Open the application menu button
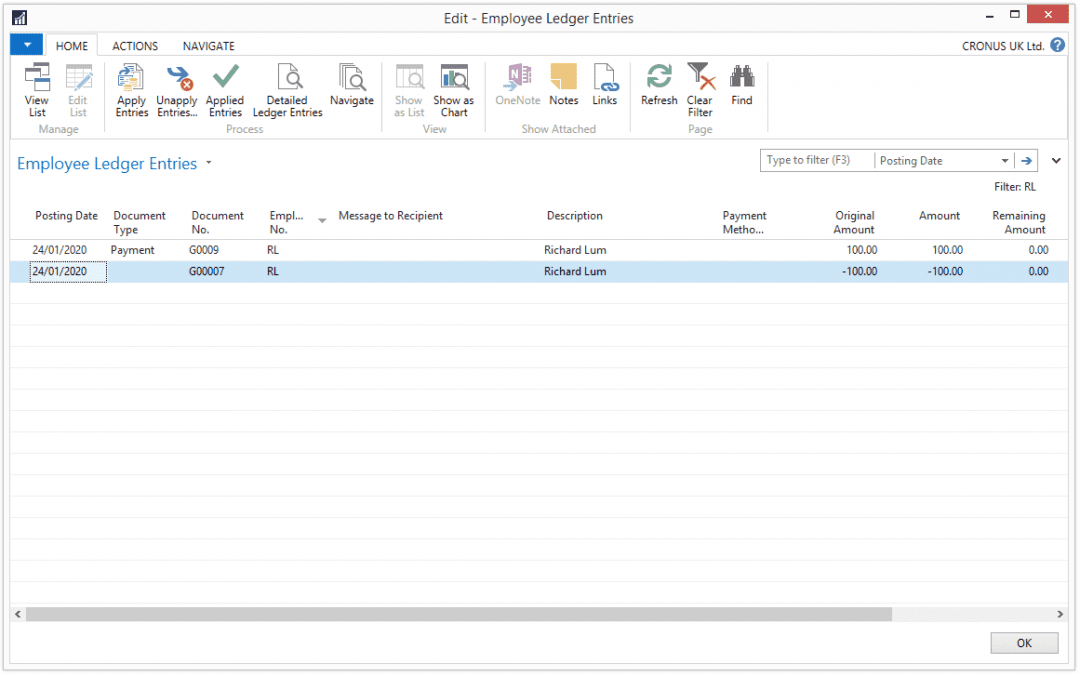The width and height of the screenshot is (1080, 676). 25,45
